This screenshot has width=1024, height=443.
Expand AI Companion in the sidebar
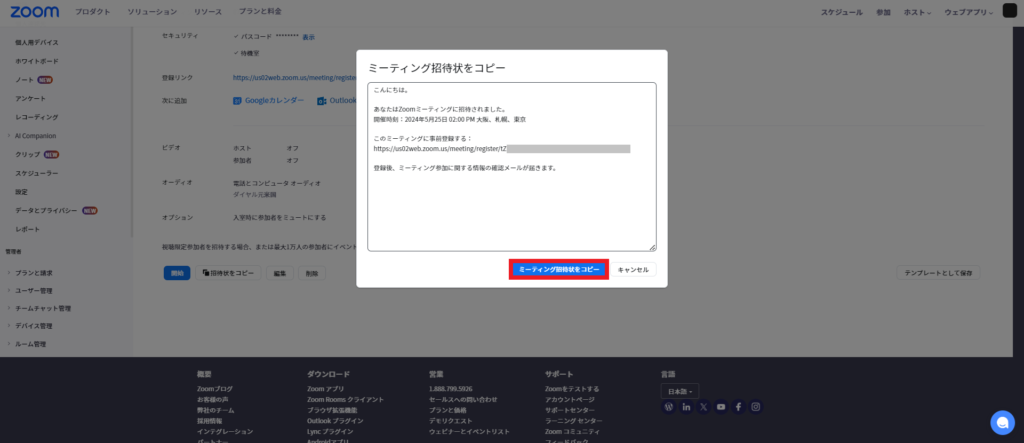(42, 135)
